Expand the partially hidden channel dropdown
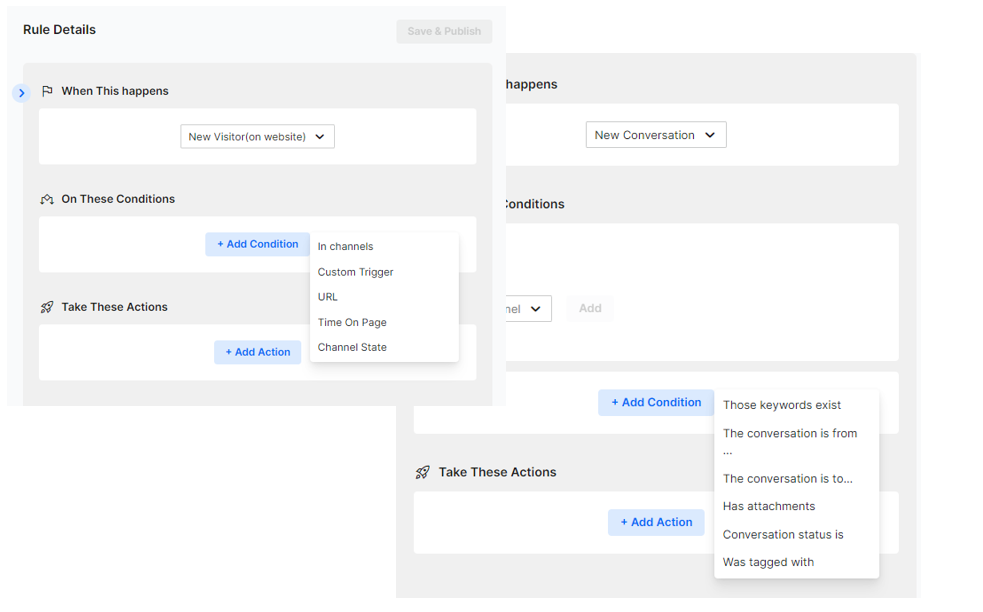The width and height of the screenshot is (983, 612). (528, 309)
